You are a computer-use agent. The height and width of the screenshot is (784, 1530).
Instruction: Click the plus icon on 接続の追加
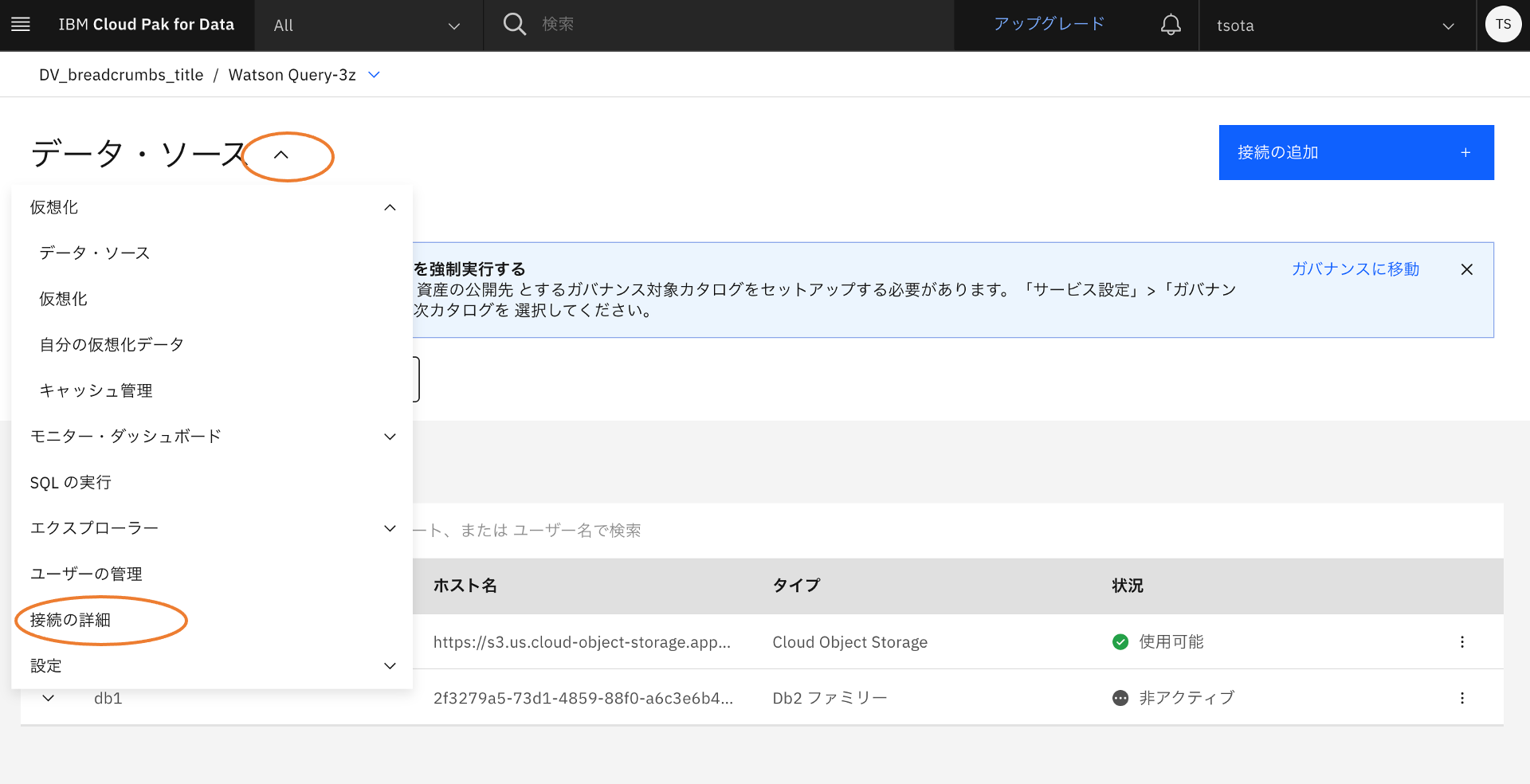point(1465,153)
